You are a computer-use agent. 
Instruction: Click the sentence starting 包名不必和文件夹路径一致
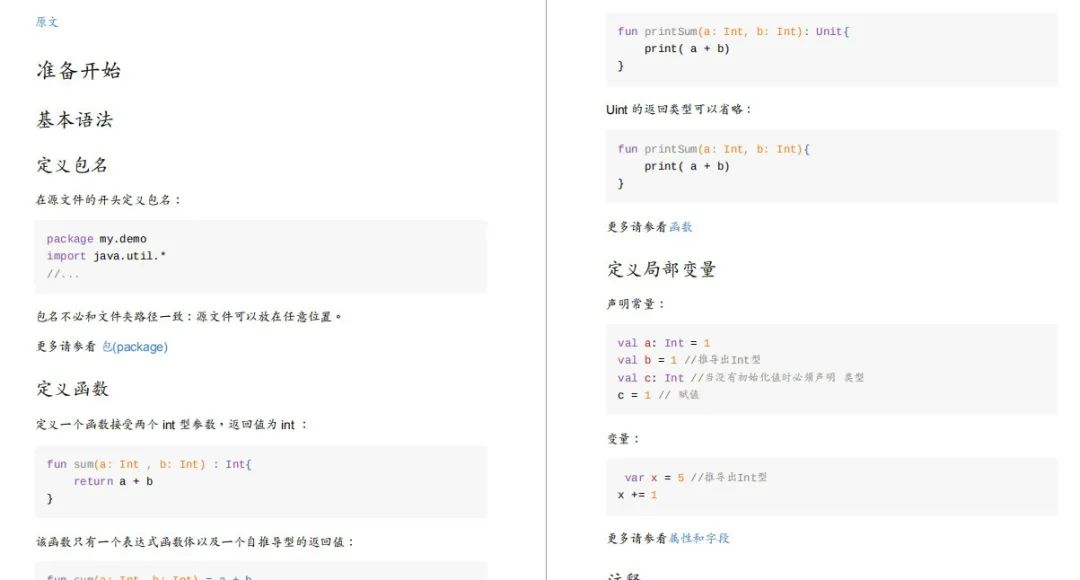coord(189,317)
